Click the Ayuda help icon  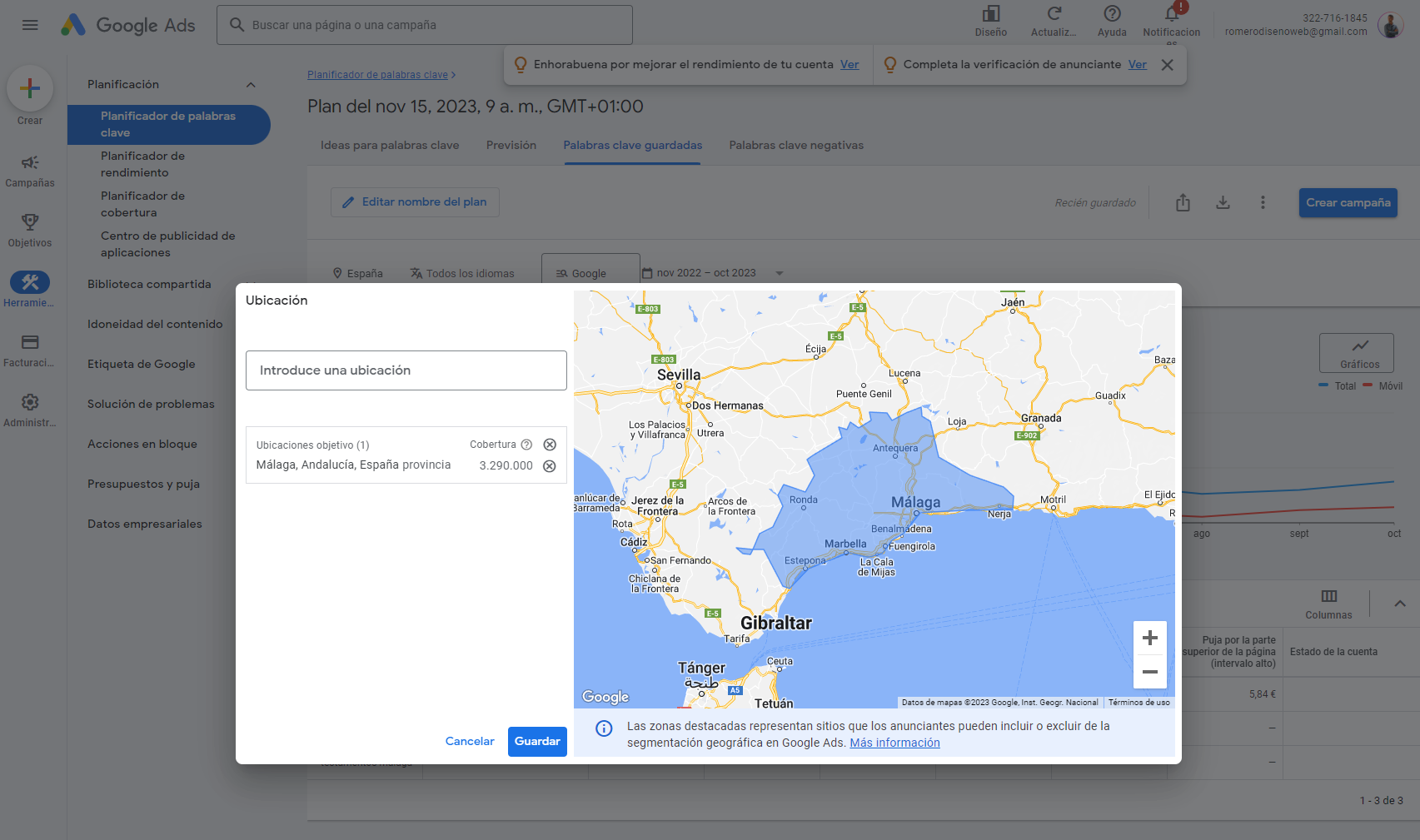pyautogui.click(x=1111, y=14)
